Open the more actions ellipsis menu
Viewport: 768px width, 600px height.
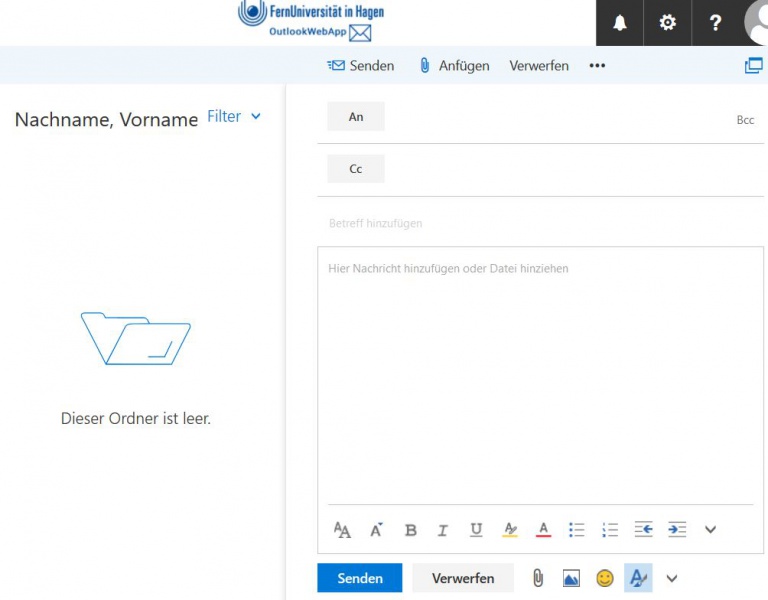(597, 66)
